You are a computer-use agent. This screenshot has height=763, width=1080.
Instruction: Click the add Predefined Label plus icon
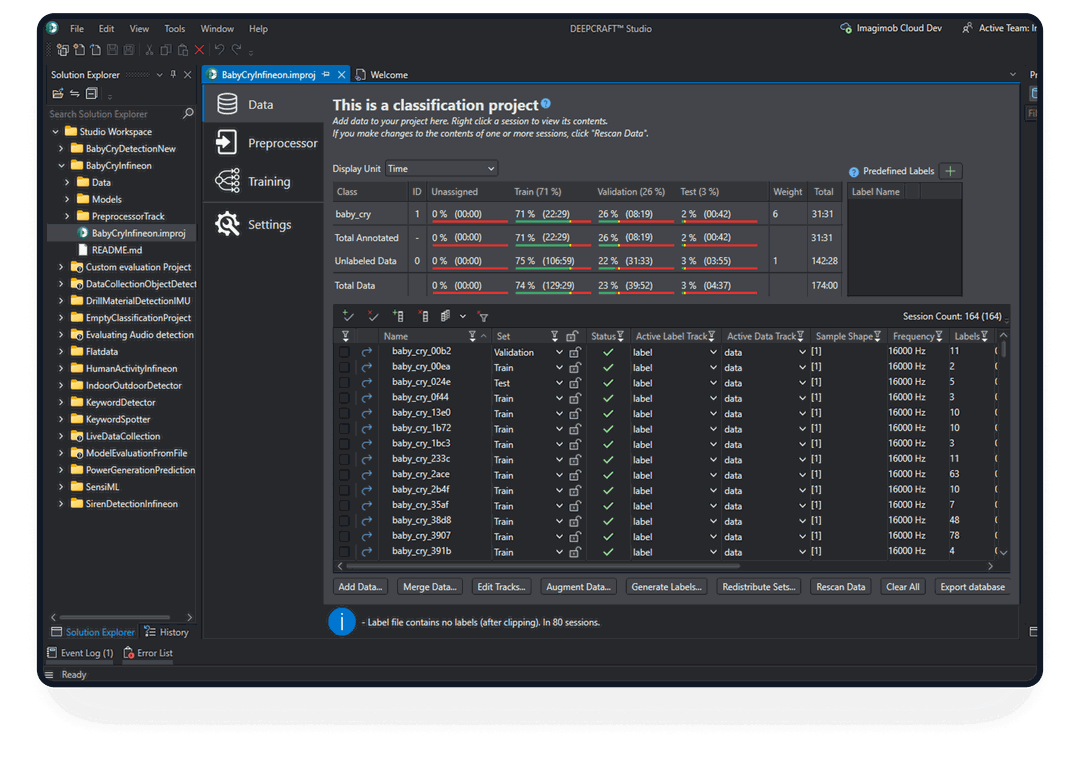tap(951, 171)
